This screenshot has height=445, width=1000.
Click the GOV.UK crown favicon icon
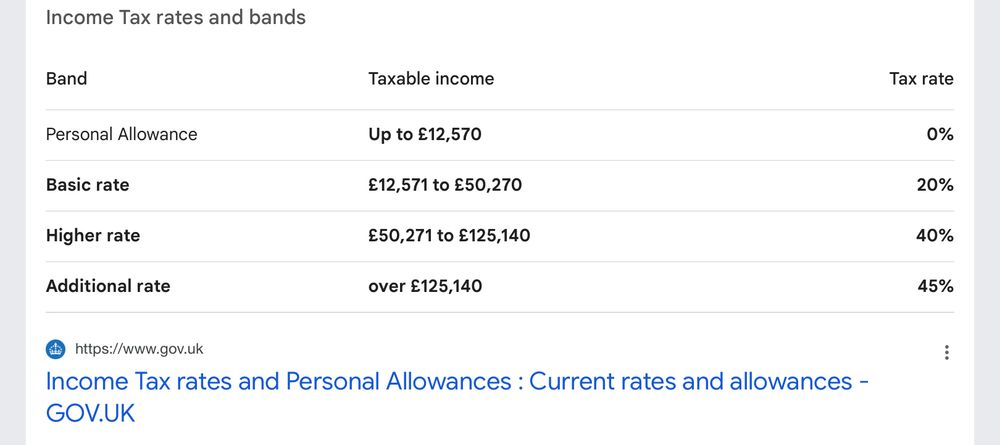[55, 349]
